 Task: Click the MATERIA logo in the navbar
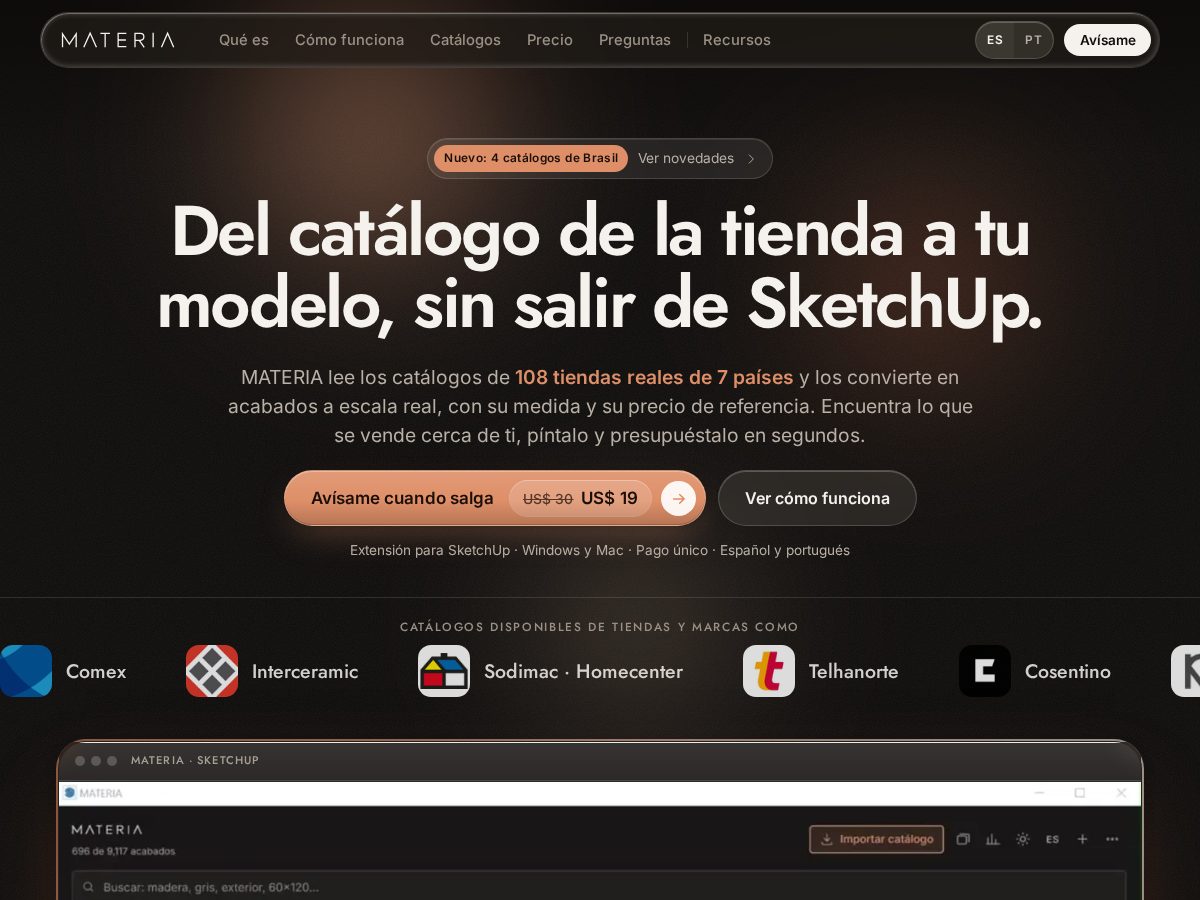[118, 40]
